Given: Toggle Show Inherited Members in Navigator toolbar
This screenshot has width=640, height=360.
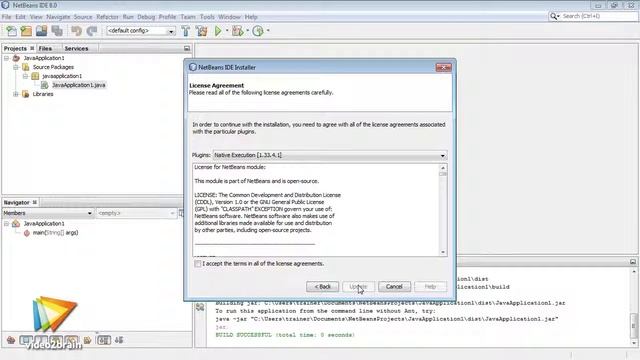Looking at the screenshot, I should 11,340.
